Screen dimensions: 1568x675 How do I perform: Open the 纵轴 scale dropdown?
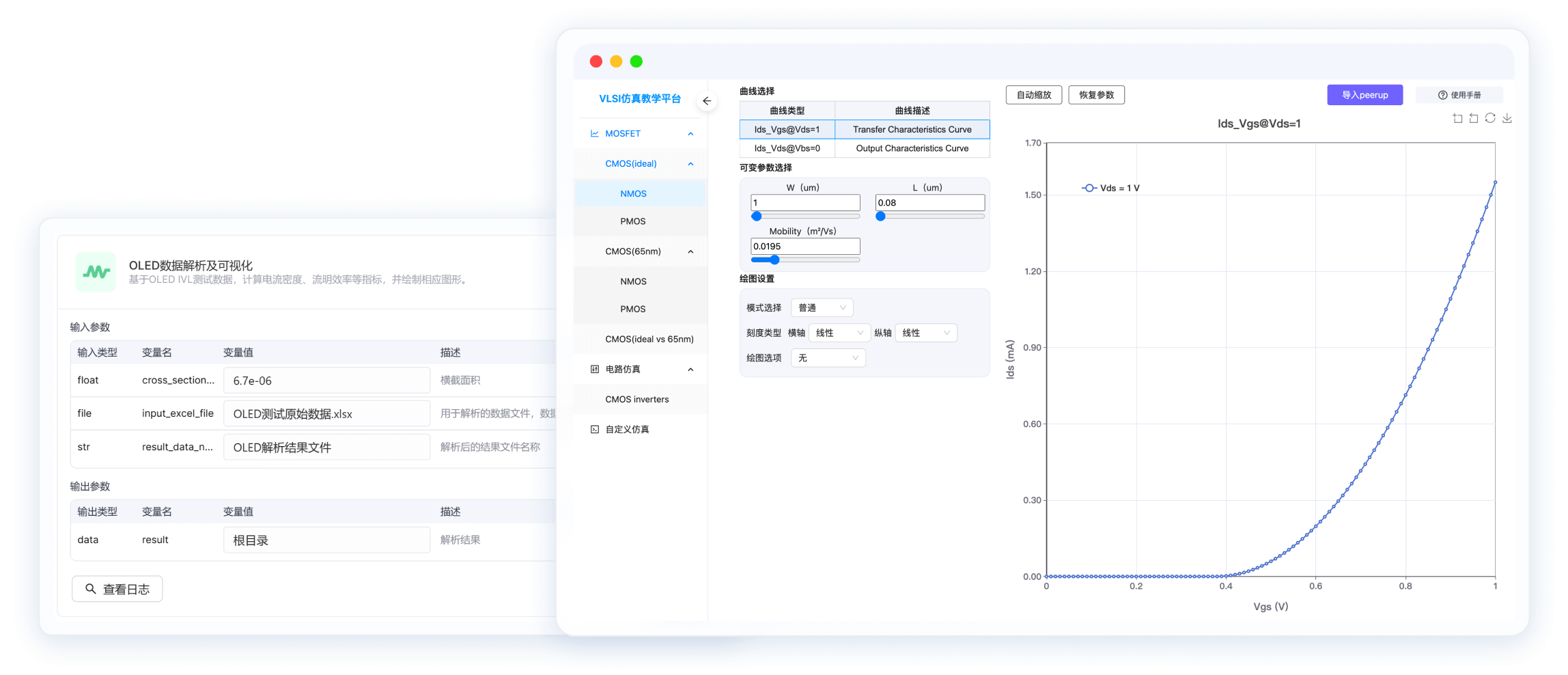[925, 333]
